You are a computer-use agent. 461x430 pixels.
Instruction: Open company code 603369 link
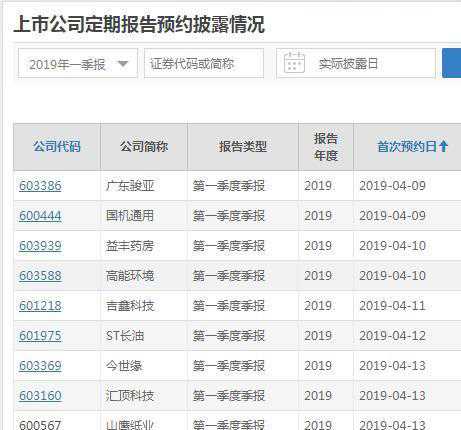coord(40,366)
